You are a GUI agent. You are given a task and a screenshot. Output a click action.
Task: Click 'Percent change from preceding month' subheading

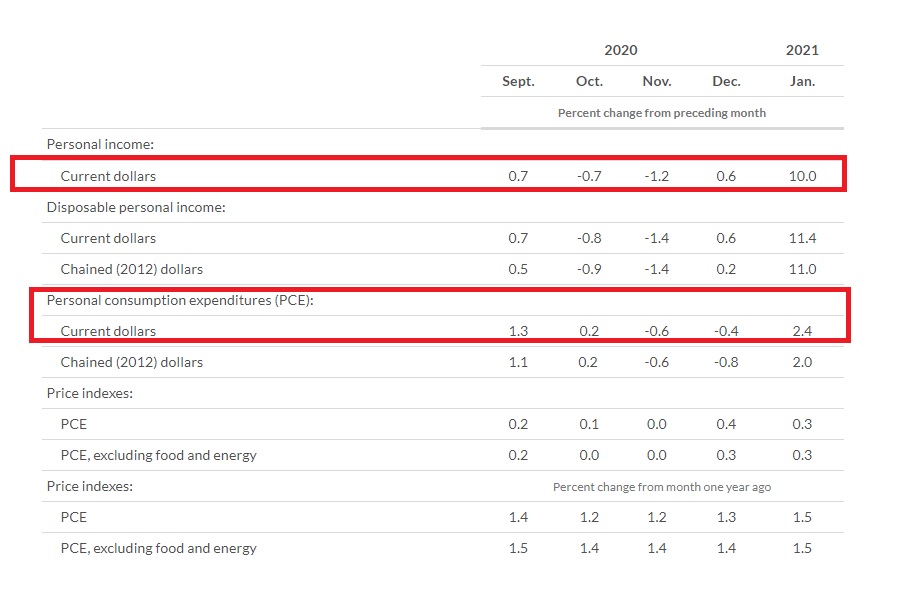point(661,113)
